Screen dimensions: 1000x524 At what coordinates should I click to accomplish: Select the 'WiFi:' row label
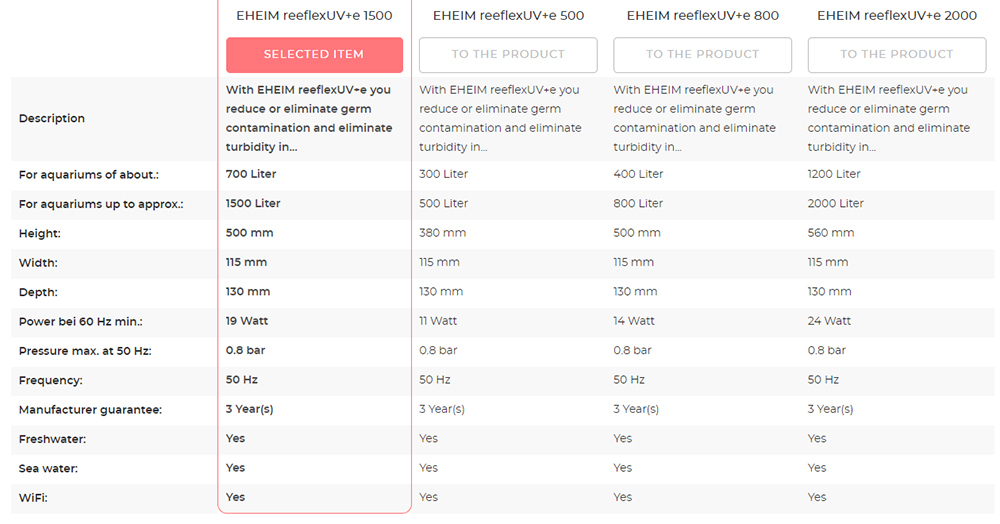coord(33,498)
